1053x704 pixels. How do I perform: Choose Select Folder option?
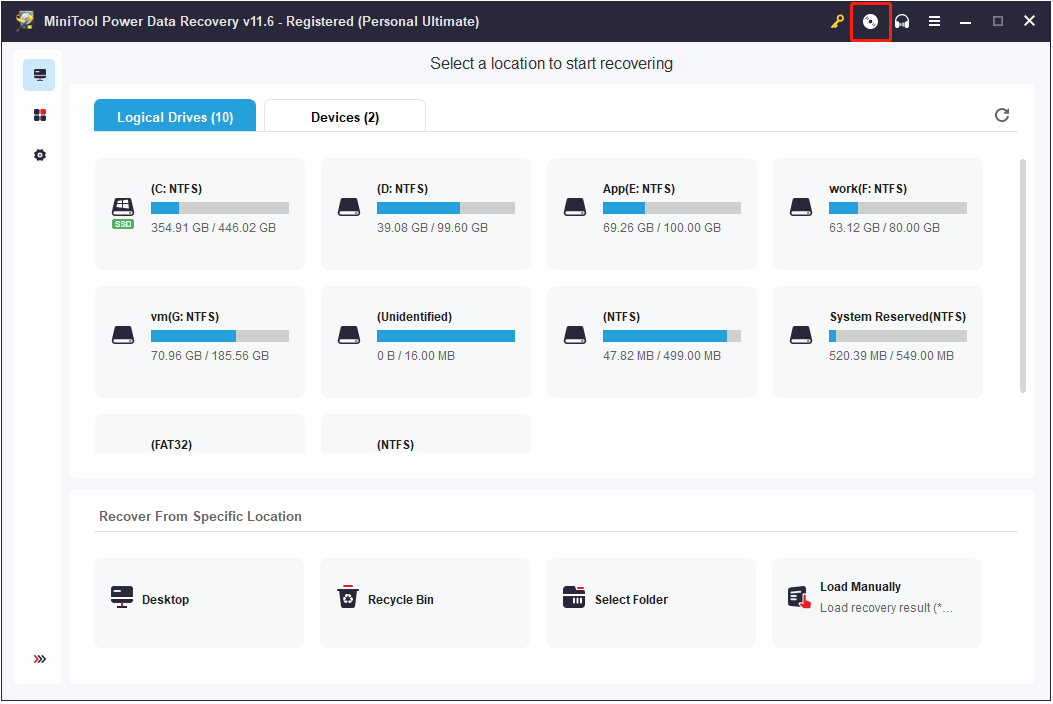point(651,603)
